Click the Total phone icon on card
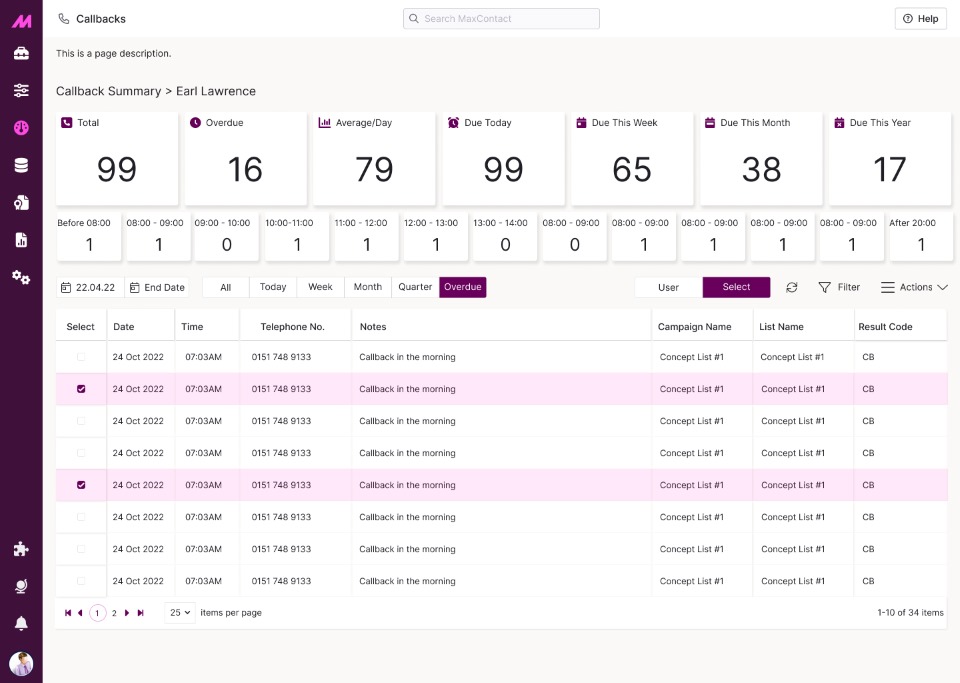 click(x=67, y=122)
